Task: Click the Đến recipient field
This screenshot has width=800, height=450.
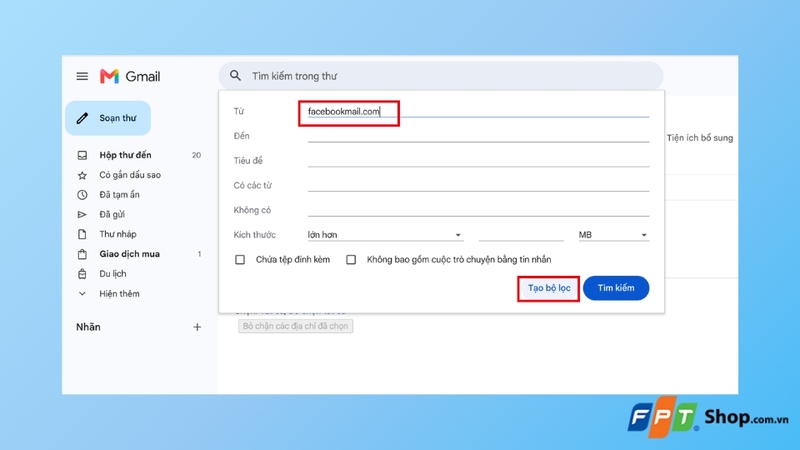Action: [478, 136]
